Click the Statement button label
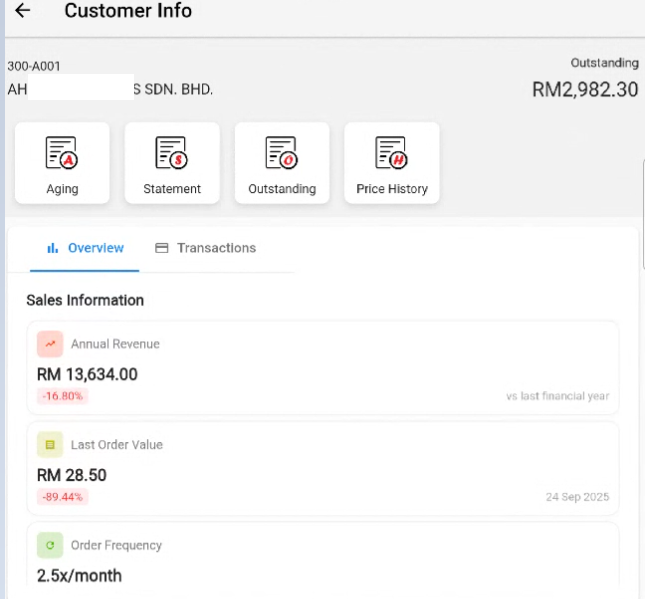The height and width of the screenshot is (599, 646). tap(172, 189)
